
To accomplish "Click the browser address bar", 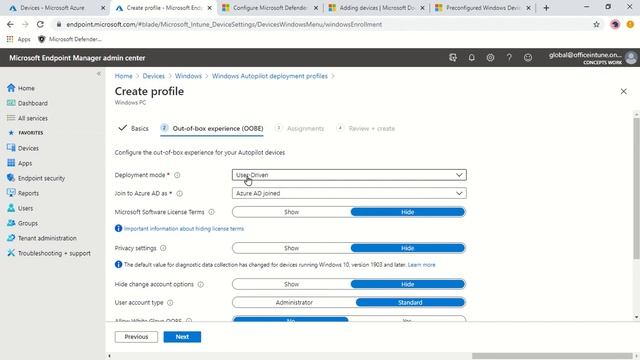I will (322, 24).
